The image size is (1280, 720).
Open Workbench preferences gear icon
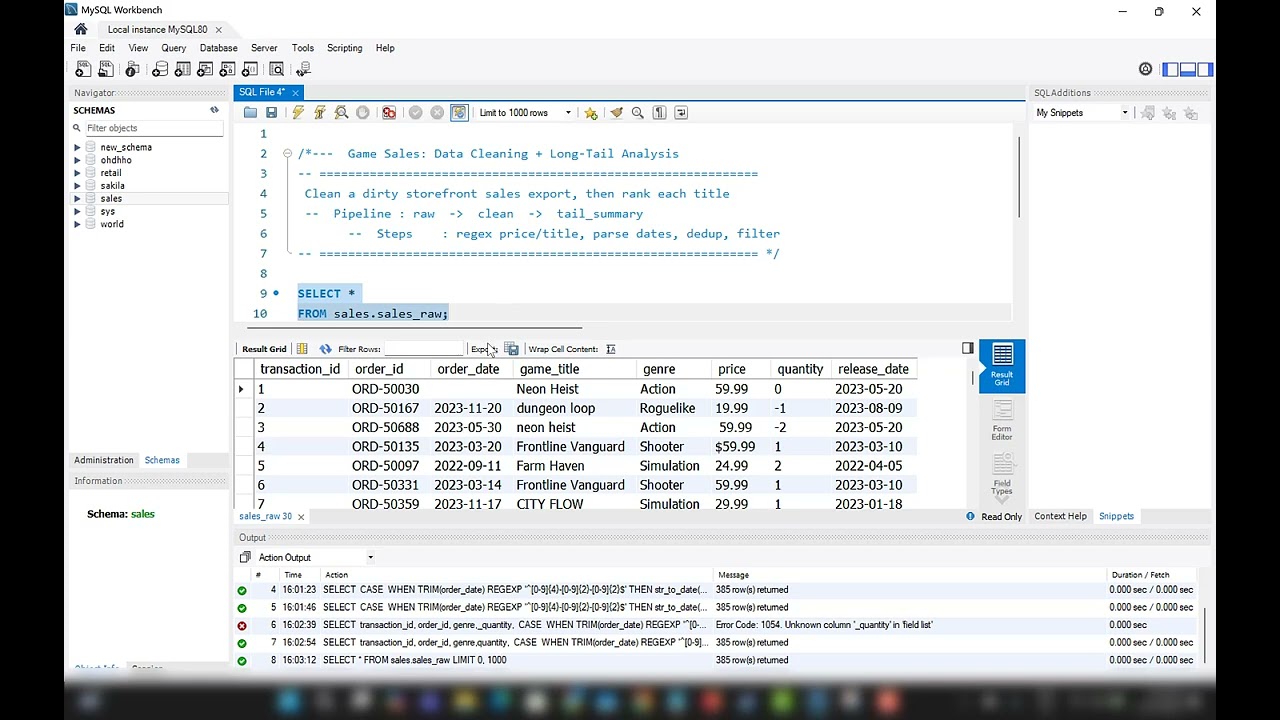(1145, 69)
